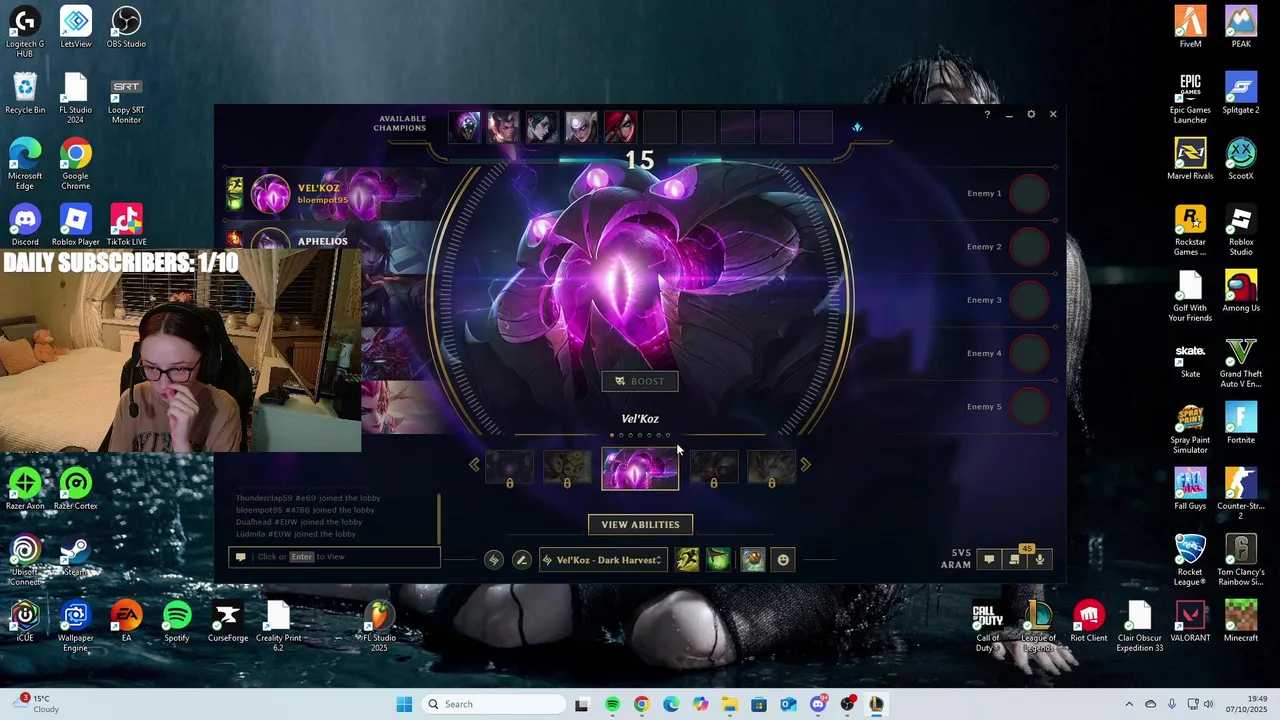The height and width of the screenshot is (720, 1280).
Task: Open Spotify desktop shortcut
Action: (x=177, y=622)
